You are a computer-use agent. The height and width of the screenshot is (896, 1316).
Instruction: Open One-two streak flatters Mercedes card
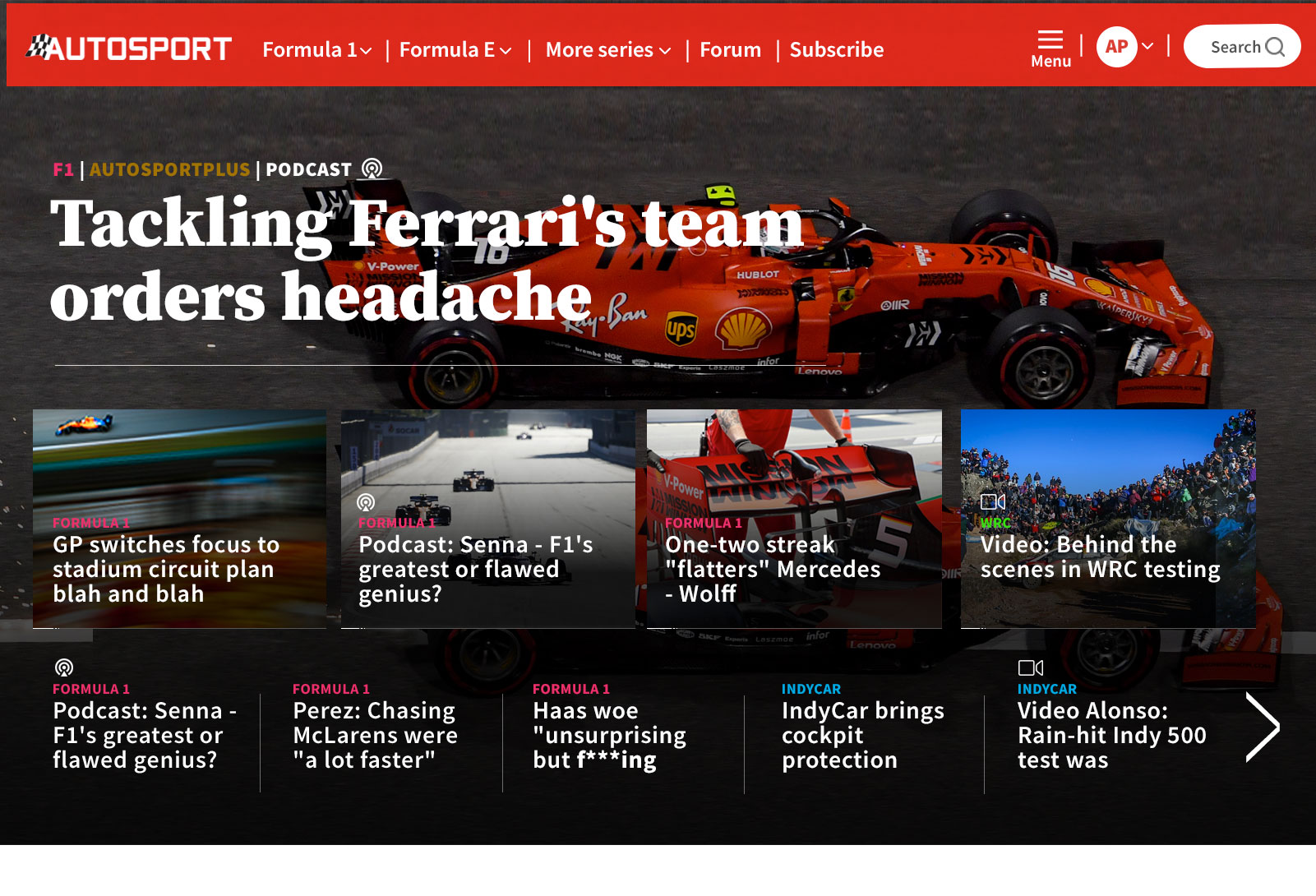click(x=794, y=519)
